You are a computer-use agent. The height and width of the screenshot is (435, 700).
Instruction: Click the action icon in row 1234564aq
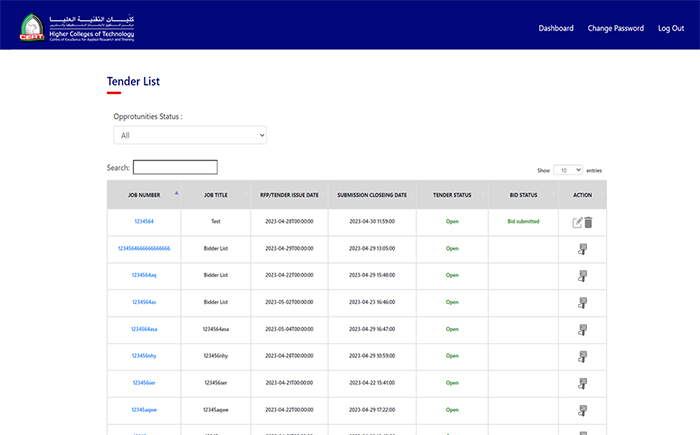tap(583, 276)
